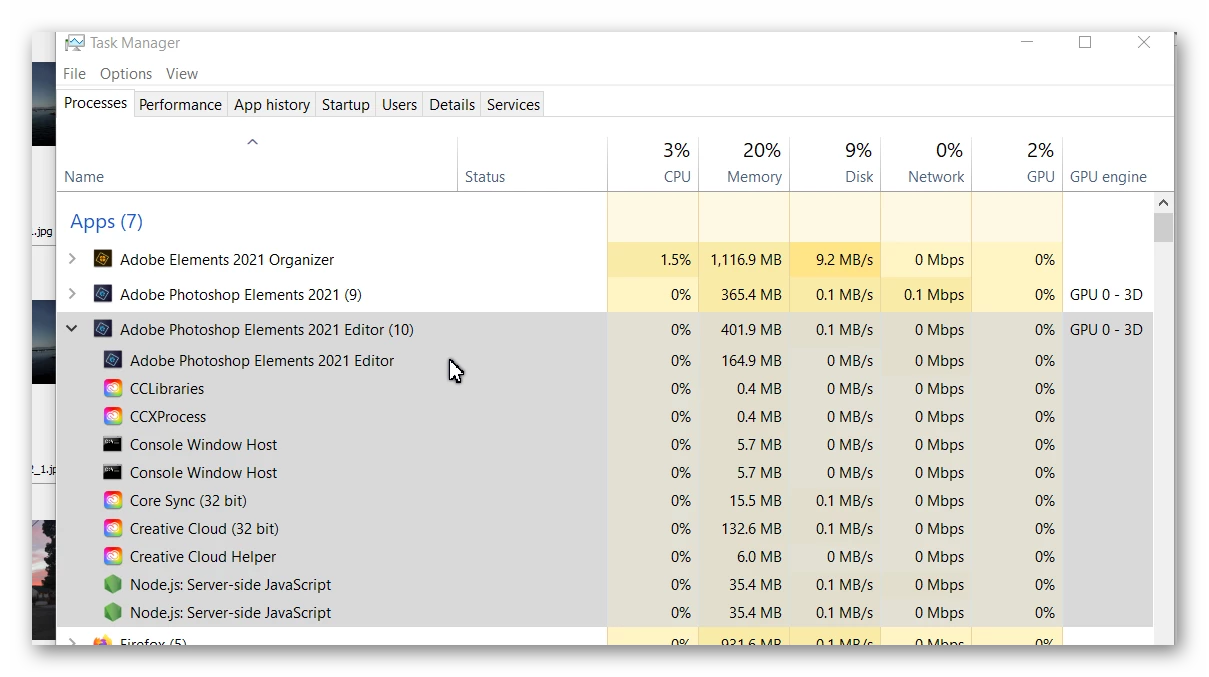This screenshot has width=1209, height=677.
Task: Click the child Adobe Photoshop Elements 2021 Editor icon
Action: [x=113, y=360]
